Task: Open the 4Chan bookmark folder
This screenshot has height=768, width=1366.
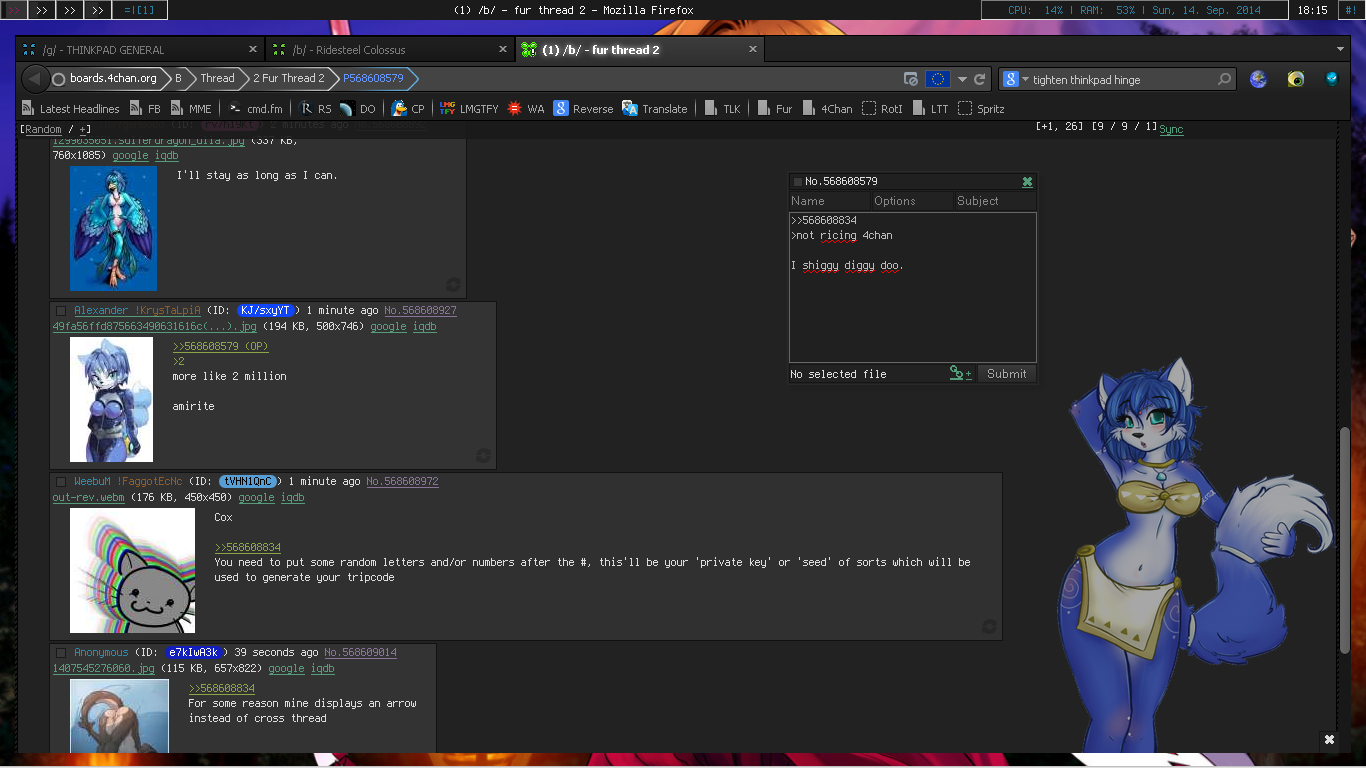Action: (x=828, y=109)
